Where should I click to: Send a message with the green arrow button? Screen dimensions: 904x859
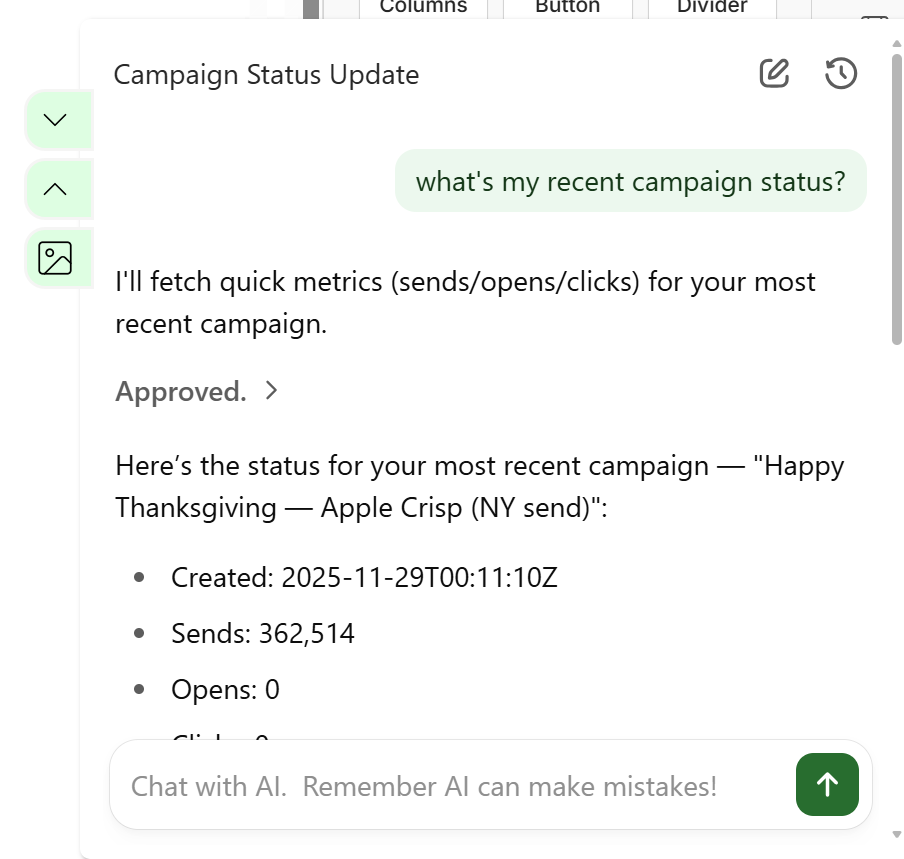[827, 785]
